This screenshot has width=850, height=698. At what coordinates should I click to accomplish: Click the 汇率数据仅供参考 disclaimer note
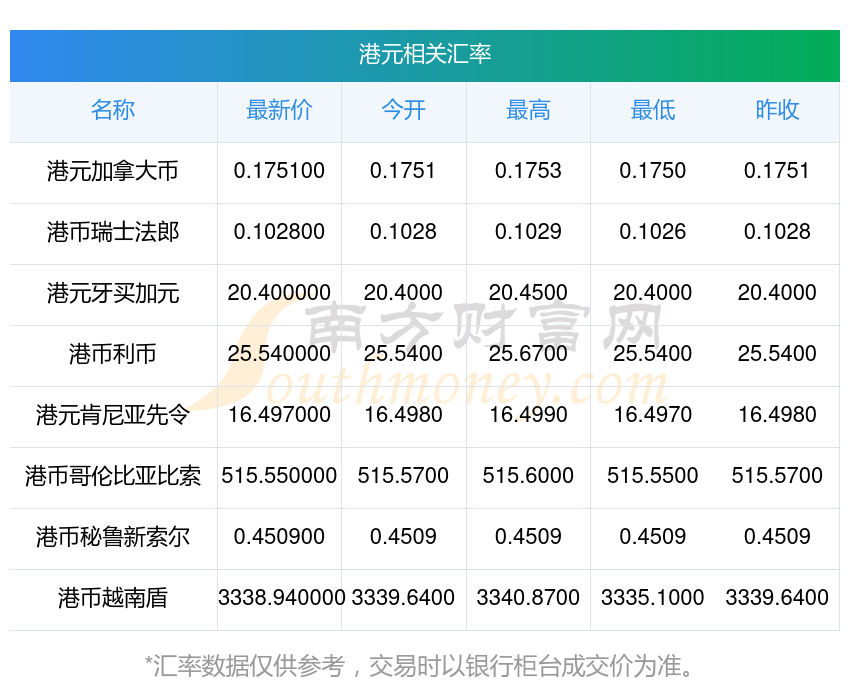pyautogui.click(x=420, y=666)
